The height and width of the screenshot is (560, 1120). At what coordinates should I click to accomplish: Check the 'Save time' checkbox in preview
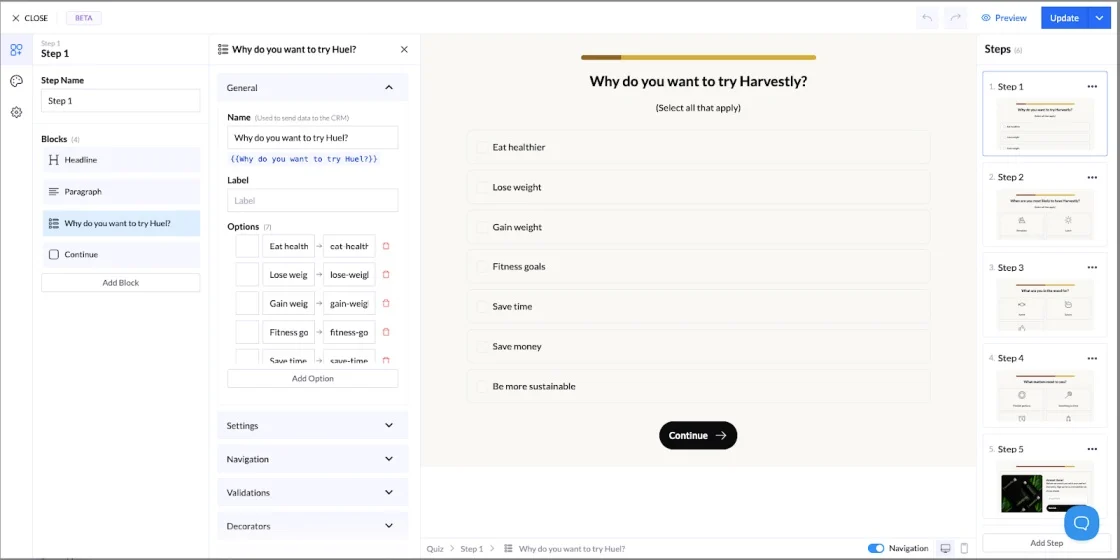click(483, 306)
